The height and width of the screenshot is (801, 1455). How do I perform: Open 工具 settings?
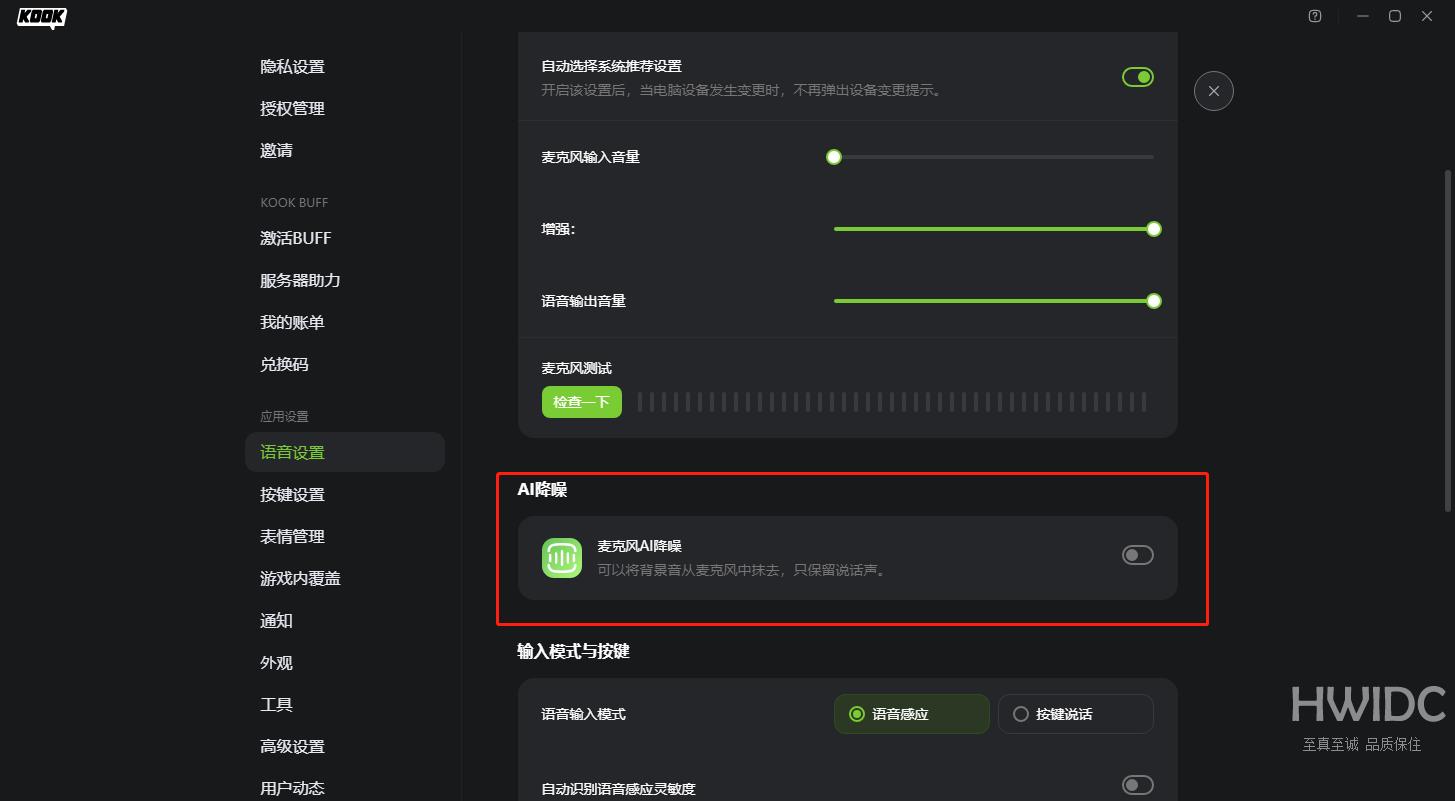pyautogui.click(x=345, y=705)
